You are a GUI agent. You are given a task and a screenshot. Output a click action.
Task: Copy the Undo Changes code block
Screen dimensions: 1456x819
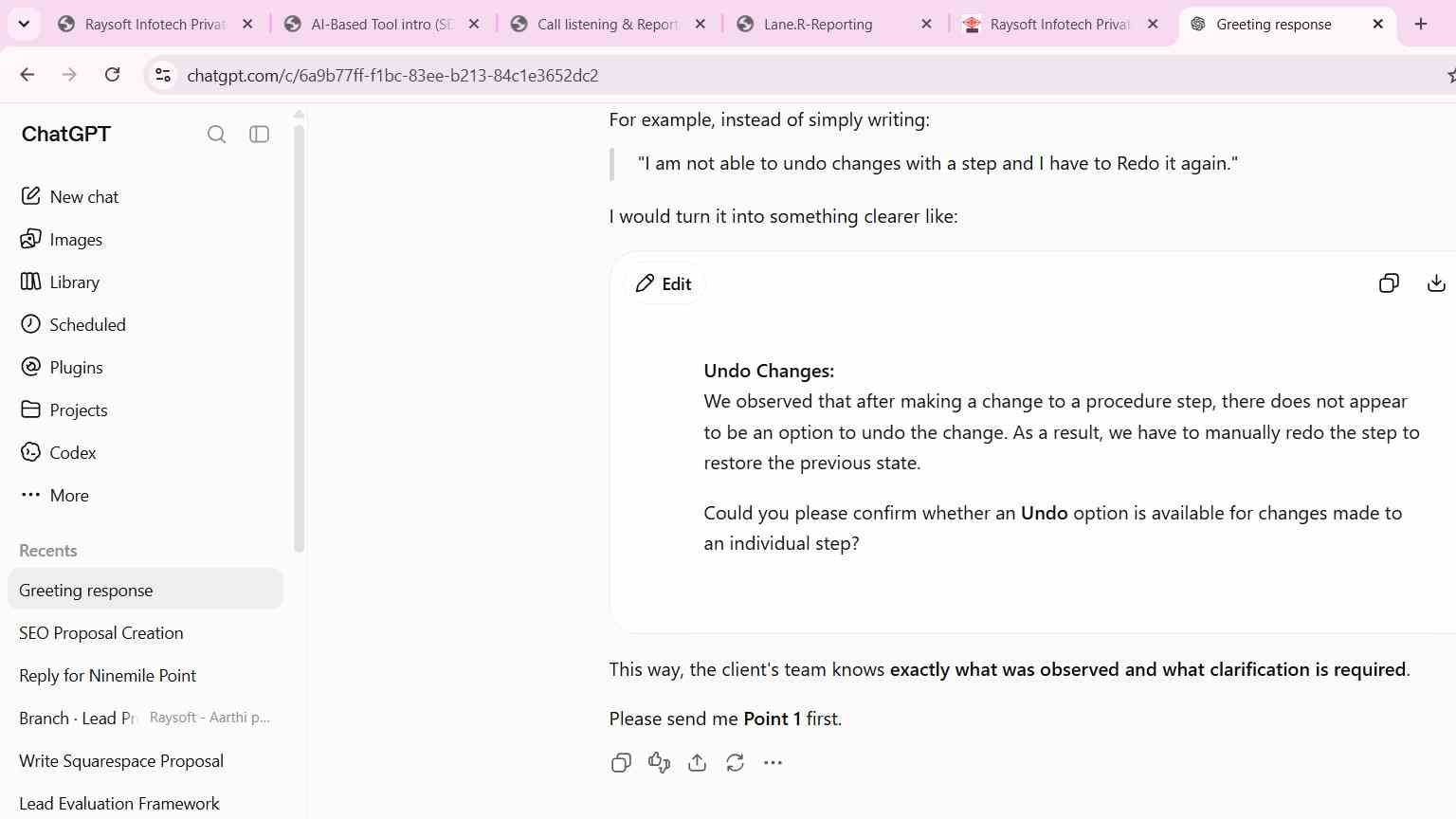tap(1389, 283)
